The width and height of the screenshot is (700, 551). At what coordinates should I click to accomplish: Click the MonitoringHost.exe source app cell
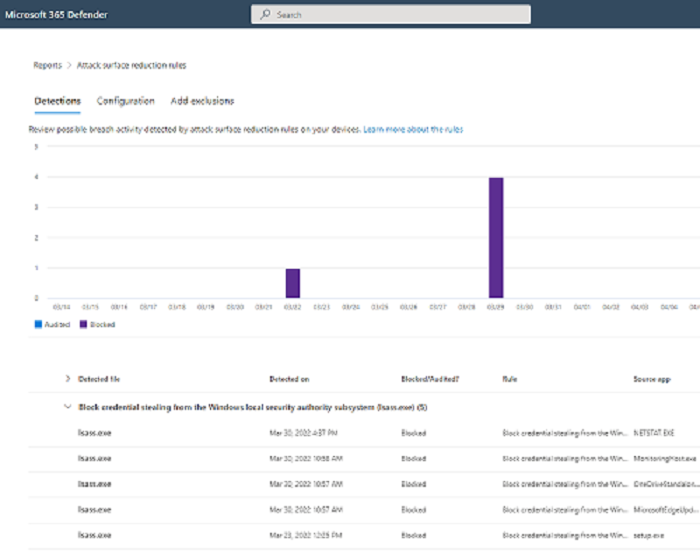(x=665, y=459)
